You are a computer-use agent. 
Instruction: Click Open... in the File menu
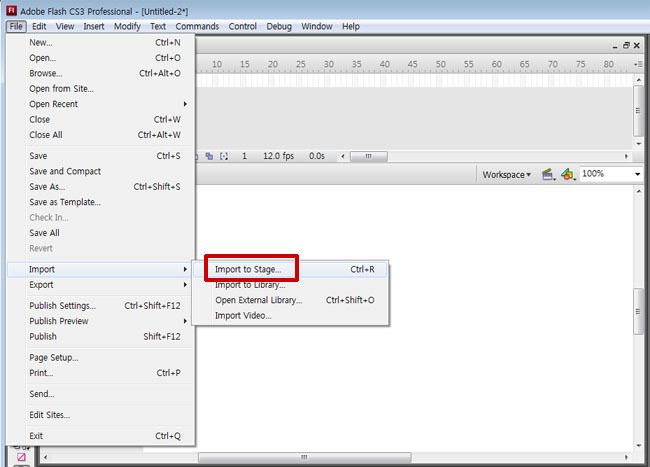coord(101,58)
